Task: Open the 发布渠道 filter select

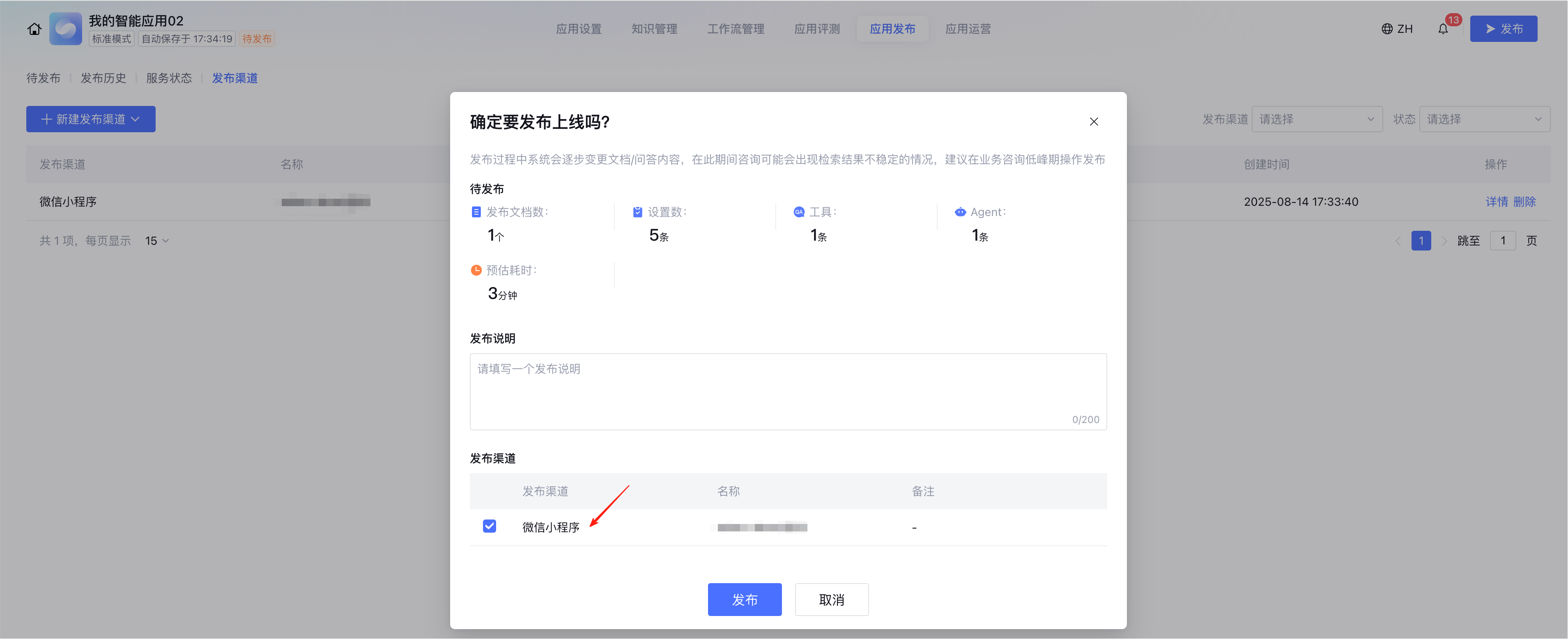Action: pos(1317,119)
